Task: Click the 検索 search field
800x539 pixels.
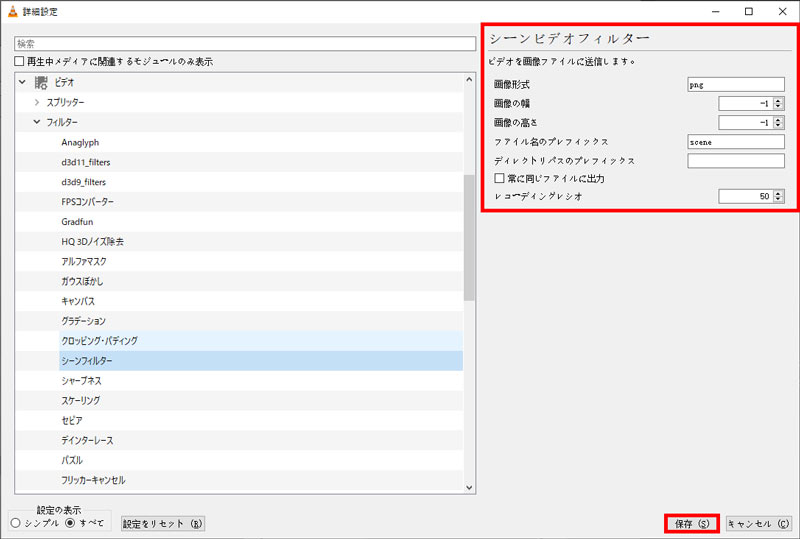Action: (245, 44)
